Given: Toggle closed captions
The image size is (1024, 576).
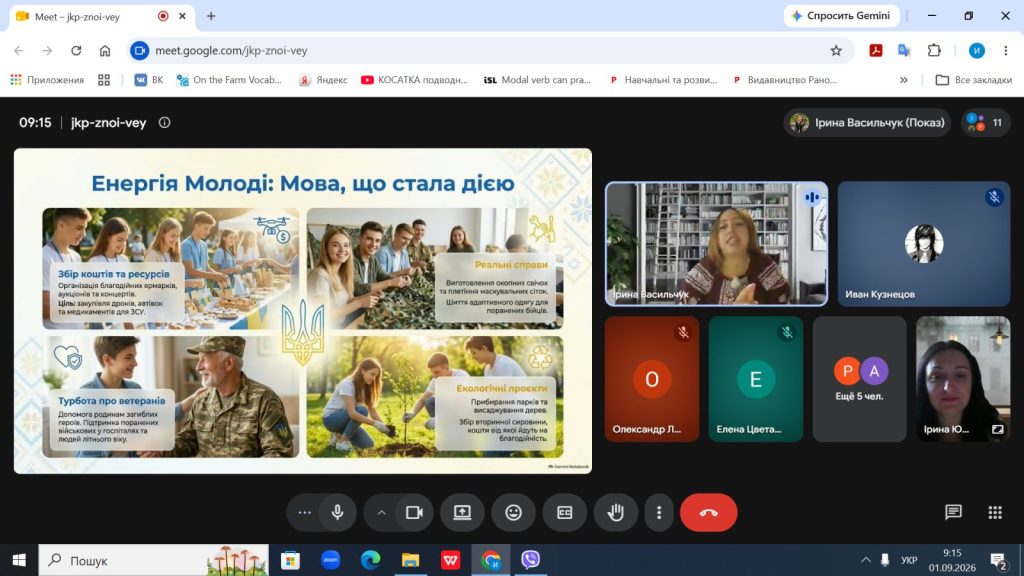Looking at the screenshot, I should click(x=565, y=513).
